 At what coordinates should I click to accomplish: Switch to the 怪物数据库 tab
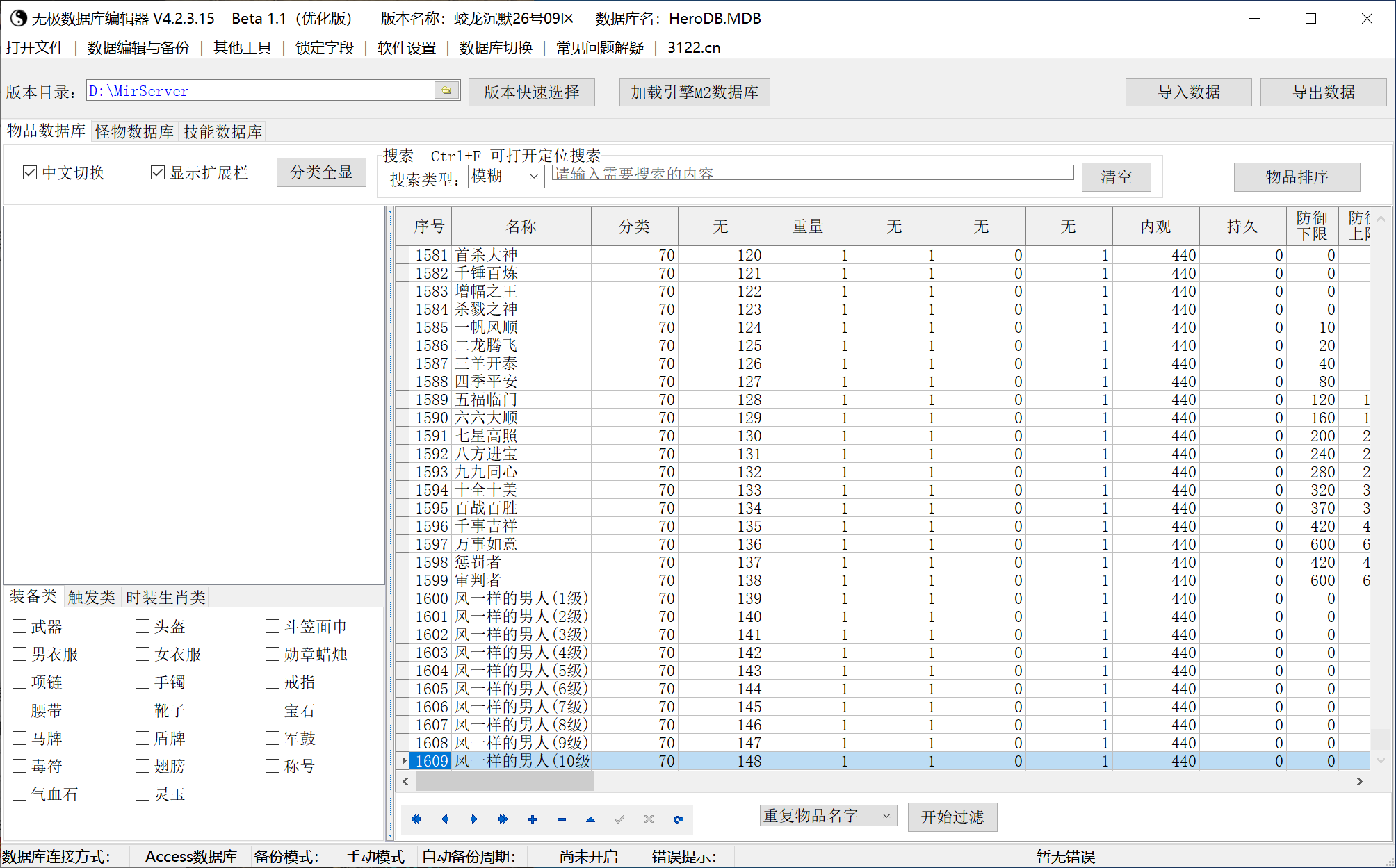134,131
